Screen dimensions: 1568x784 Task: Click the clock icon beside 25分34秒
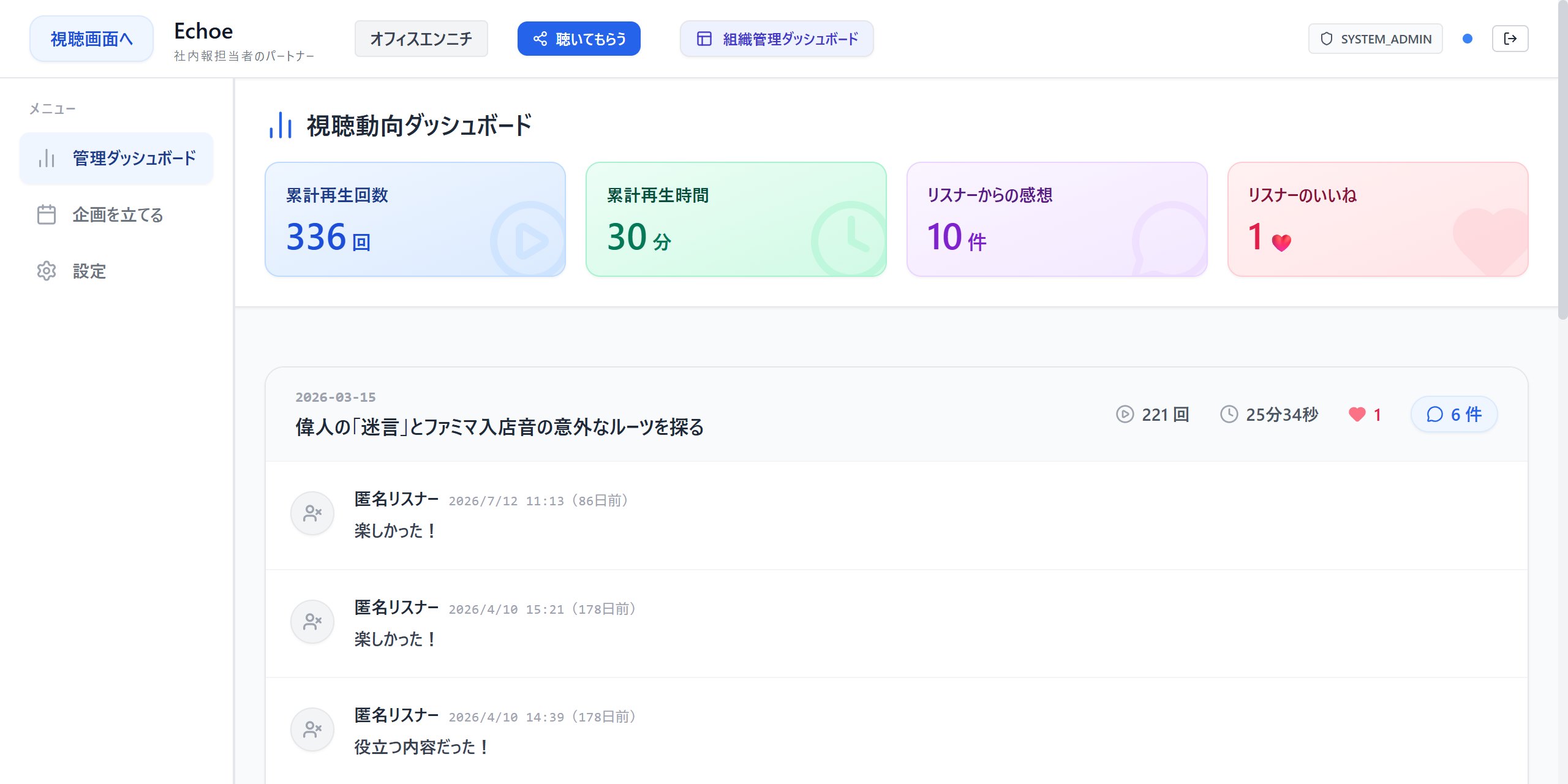1229,414
